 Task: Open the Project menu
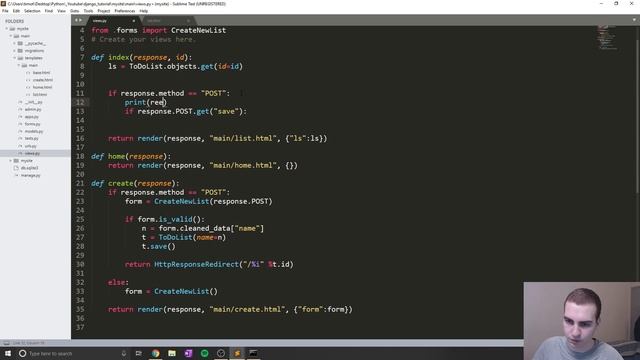pyautogui.click(x=104, y=11)
